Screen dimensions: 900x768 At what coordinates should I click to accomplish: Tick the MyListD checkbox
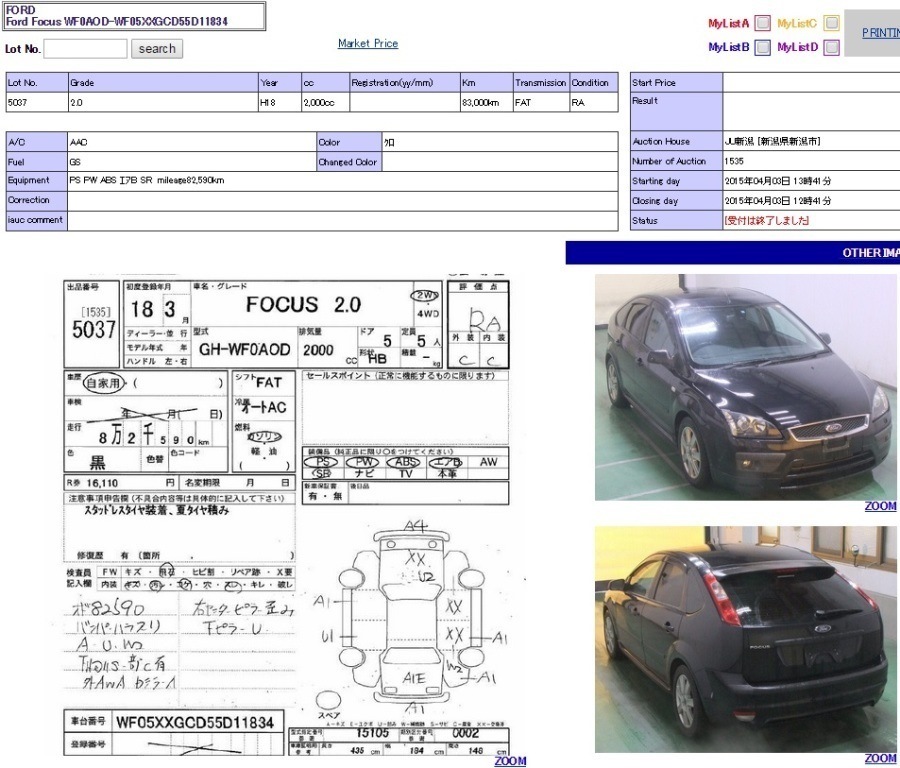pyautogui.click(x=832, y=47)
